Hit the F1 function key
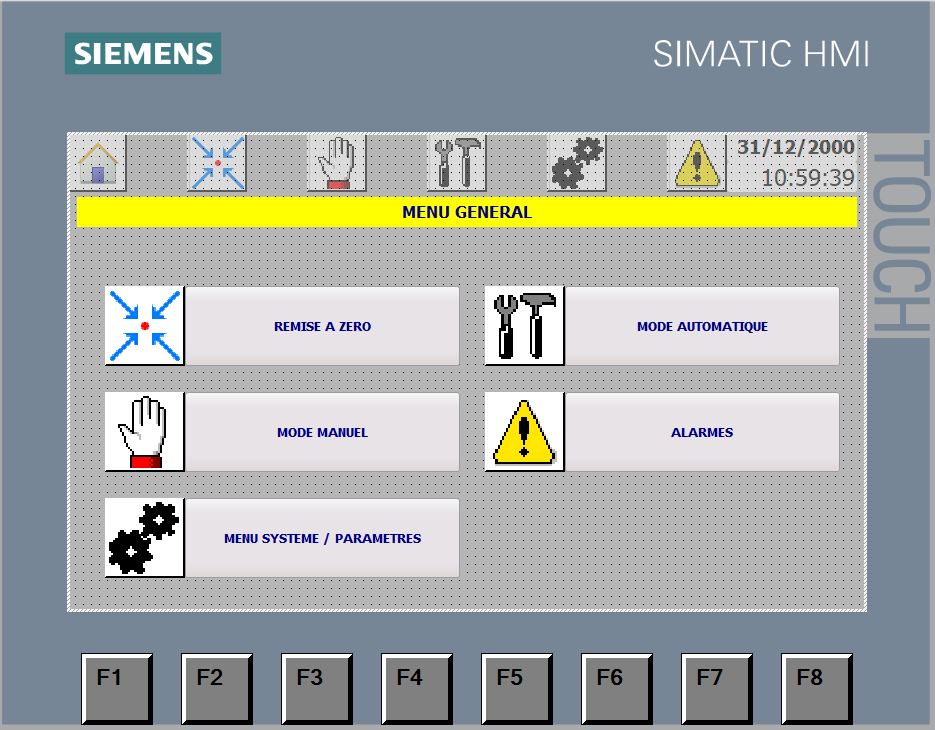Screen dimensions: 935x730 point(117,688)
